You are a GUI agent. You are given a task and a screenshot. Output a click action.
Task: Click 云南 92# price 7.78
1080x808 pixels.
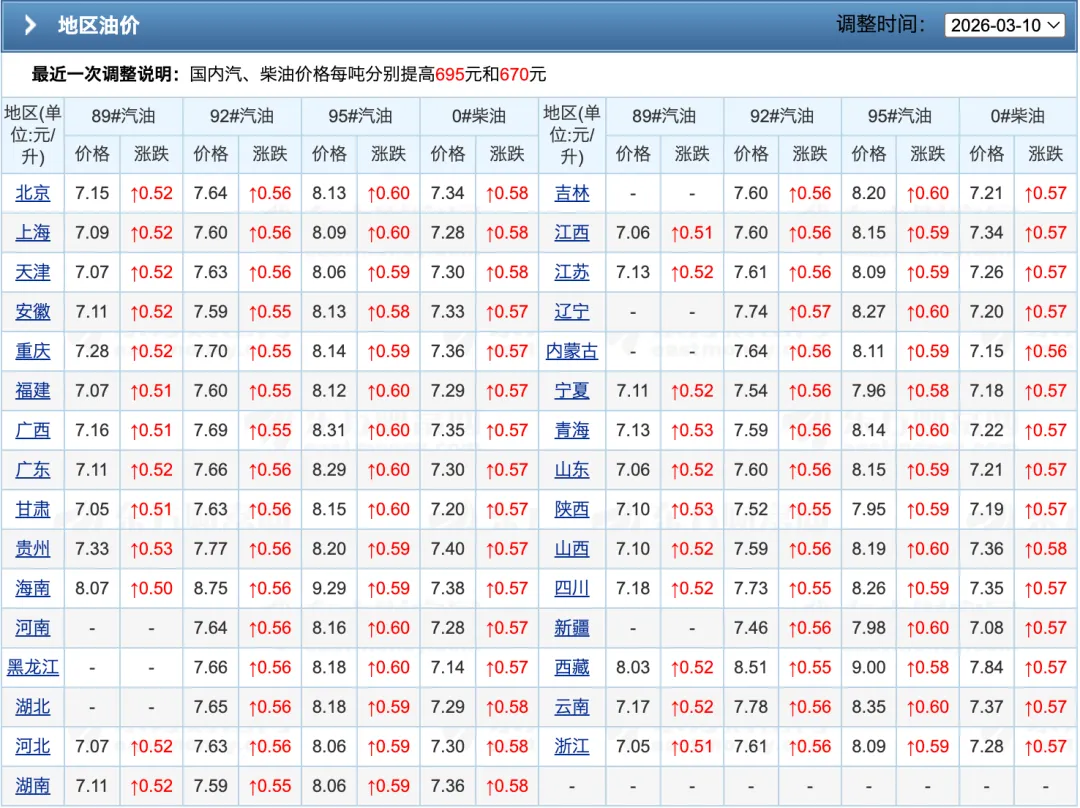click(x=751, y=707)
